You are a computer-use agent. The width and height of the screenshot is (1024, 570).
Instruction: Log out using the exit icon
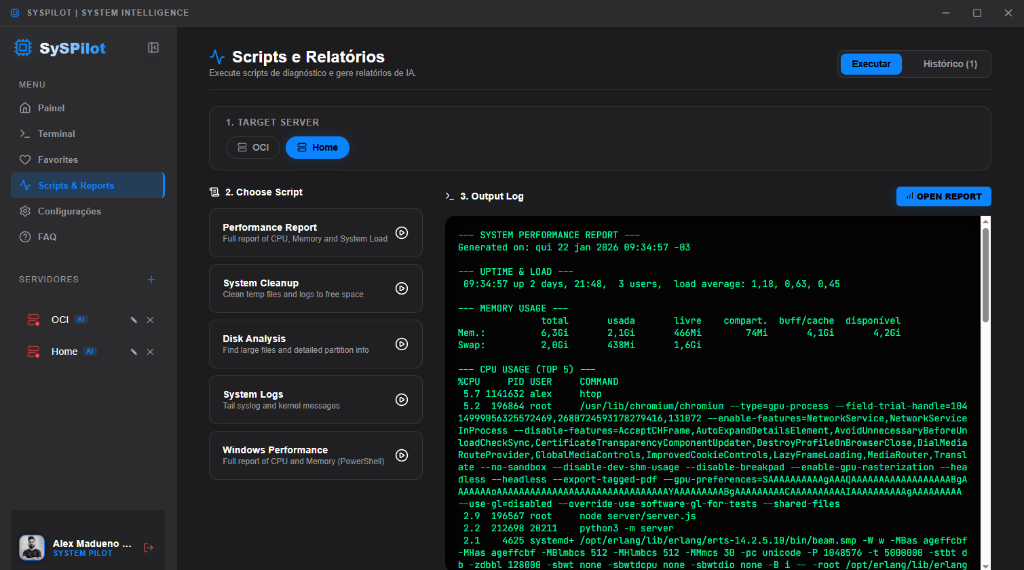coord(149,548)
